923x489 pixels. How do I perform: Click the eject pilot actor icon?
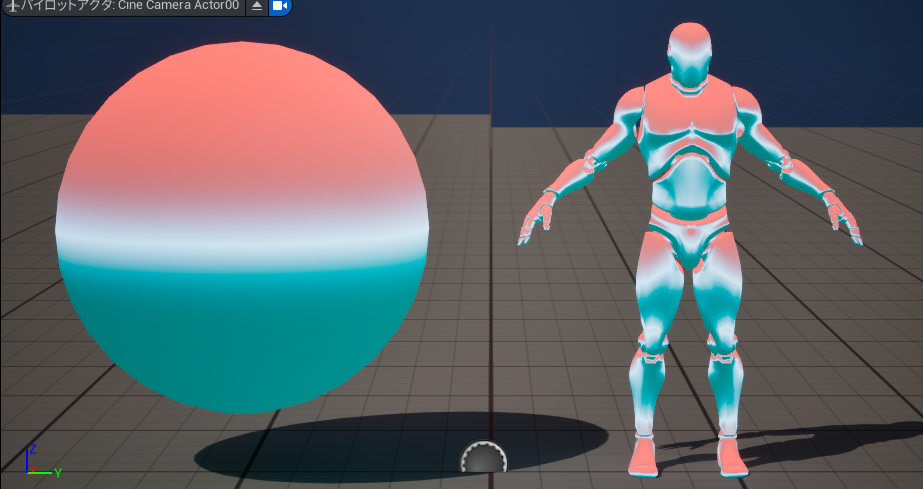tap(257, 6)
